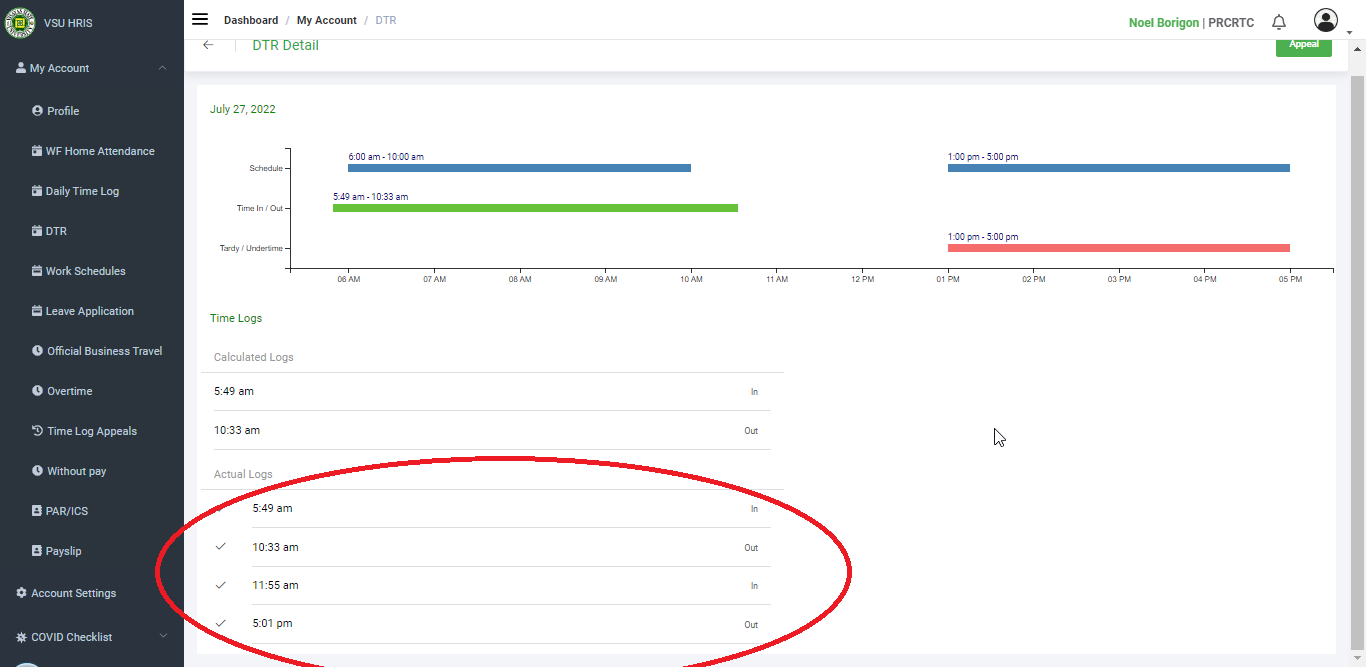Go to Dashboard via breadcrumb

(251, 20)
